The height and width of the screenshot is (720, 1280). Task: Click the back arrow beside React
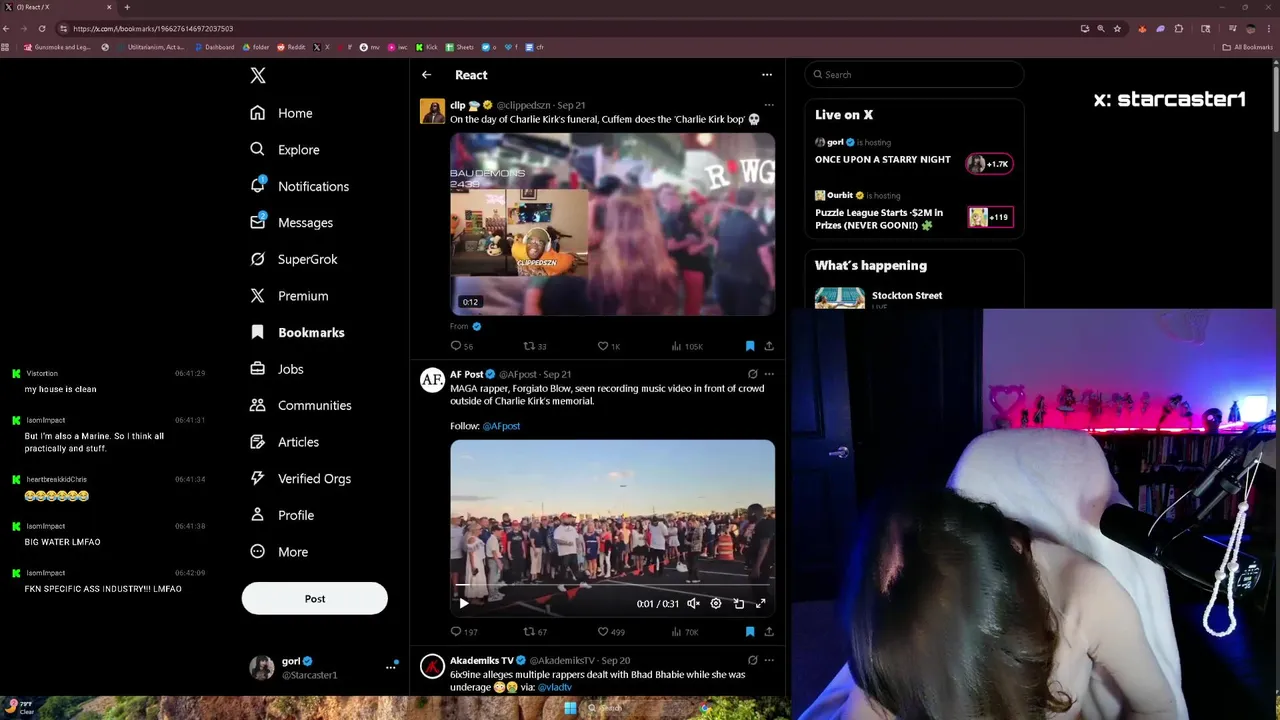[x=427, y=75]
